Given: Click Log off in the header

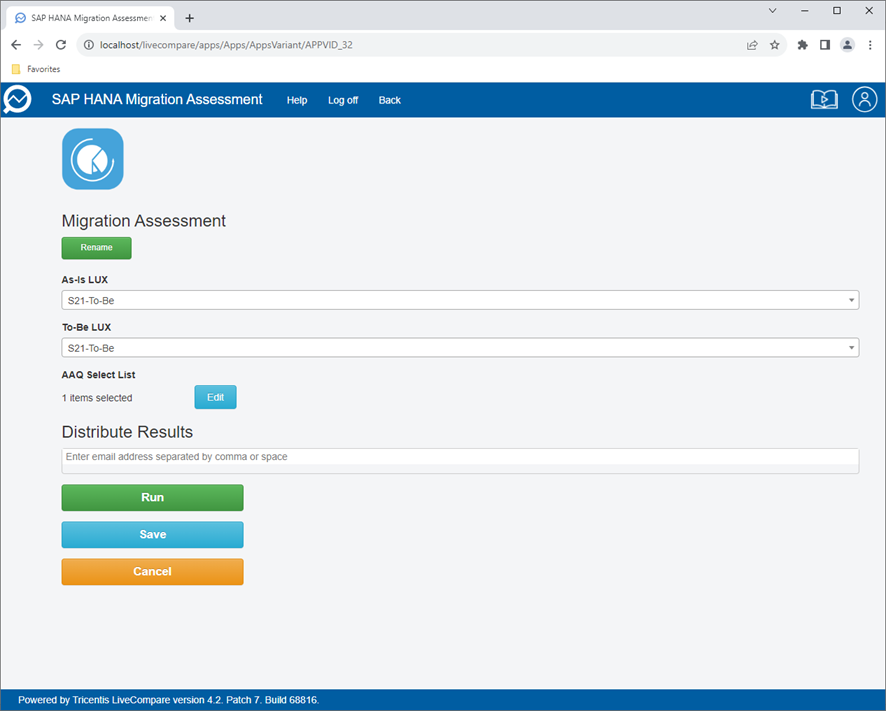Looking at the screenshot, I should click(x=343, y=100).
